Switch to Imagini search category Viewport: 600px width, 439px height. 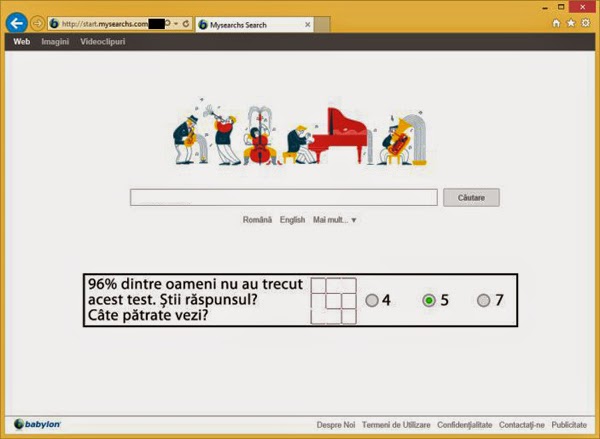(x=55, y=42)
